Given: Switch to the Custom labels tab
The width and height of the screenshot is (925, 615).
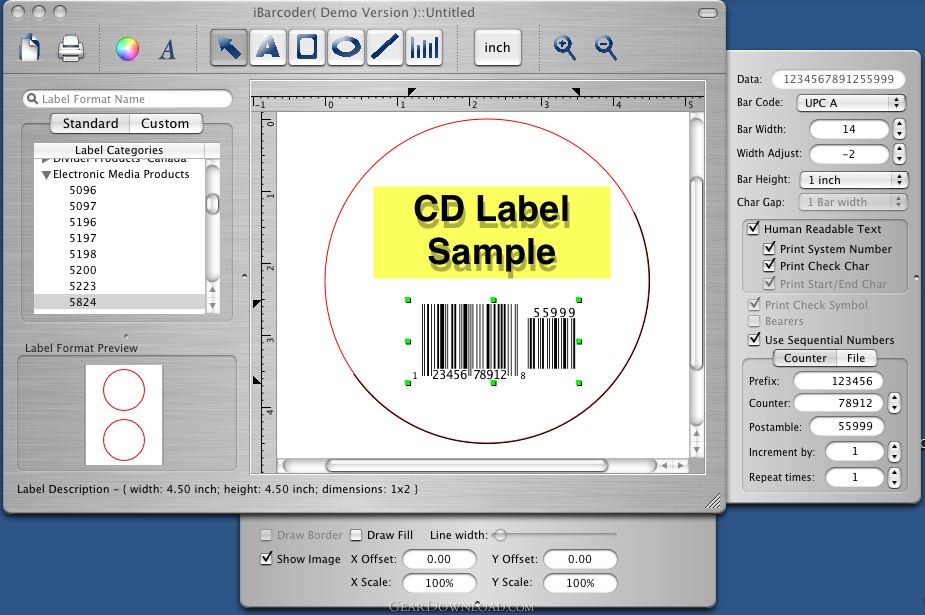Looking at the screenshot, I should pos(165,123).
